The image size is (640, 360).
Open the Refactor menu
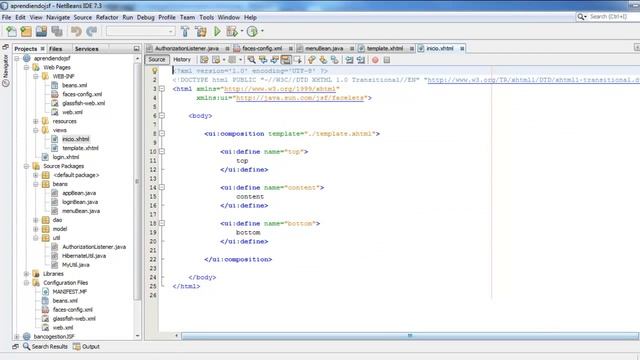point(107,18)
